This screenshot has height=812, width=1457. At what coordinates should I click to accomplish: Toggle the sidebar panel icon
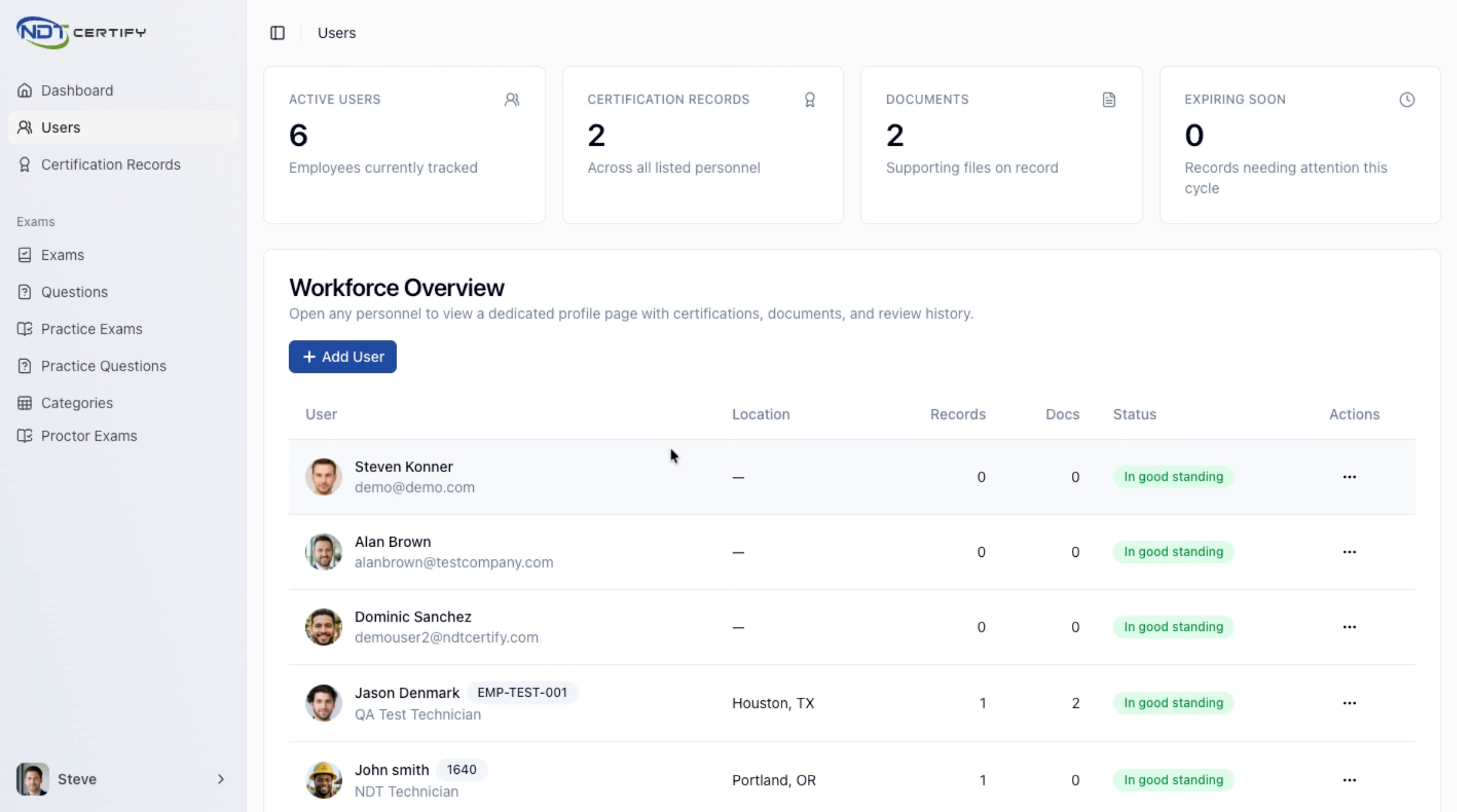[x=278, y=33]
